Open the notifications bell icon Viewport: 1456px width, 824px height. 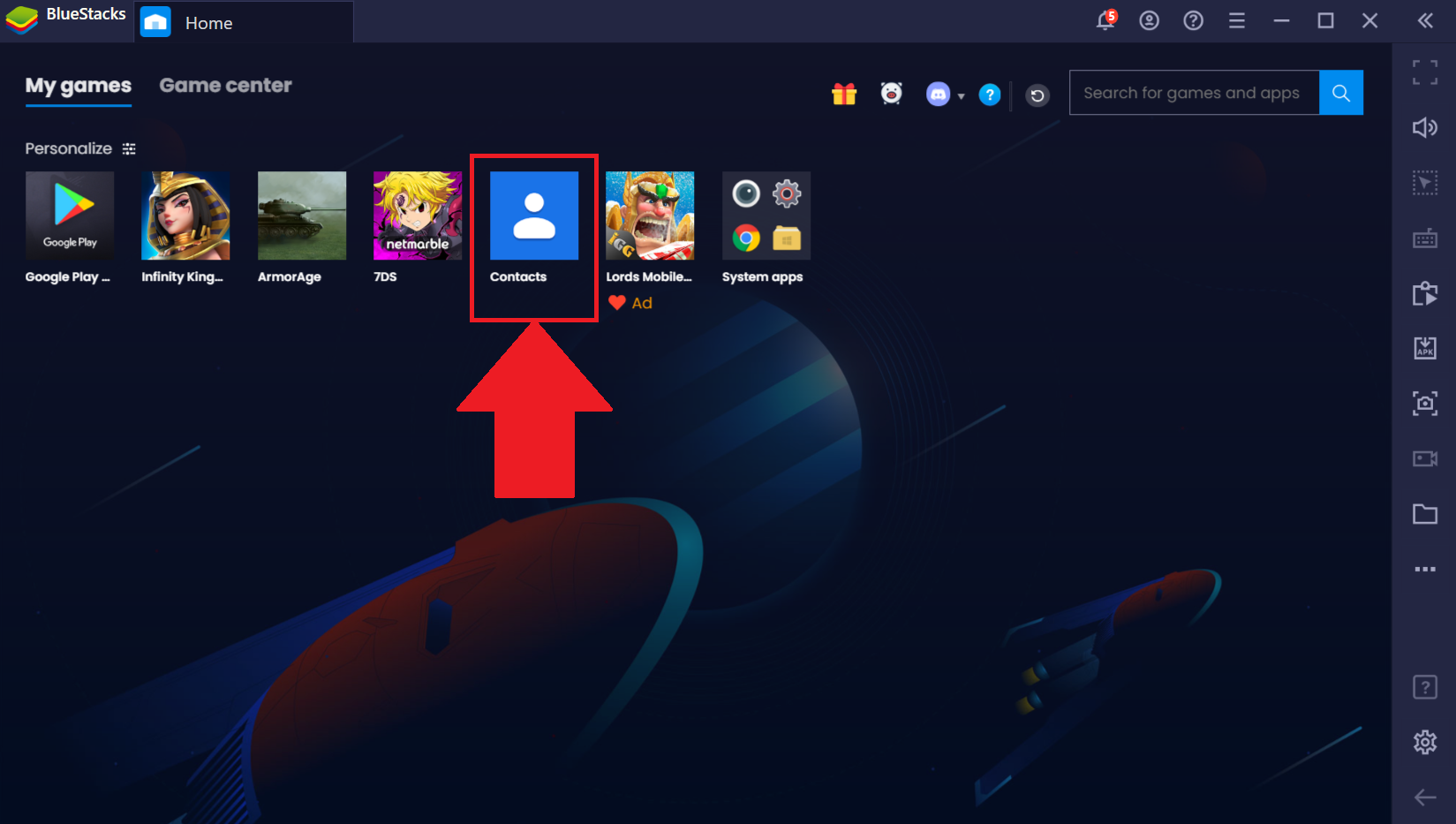click(x=1105, y=19)
